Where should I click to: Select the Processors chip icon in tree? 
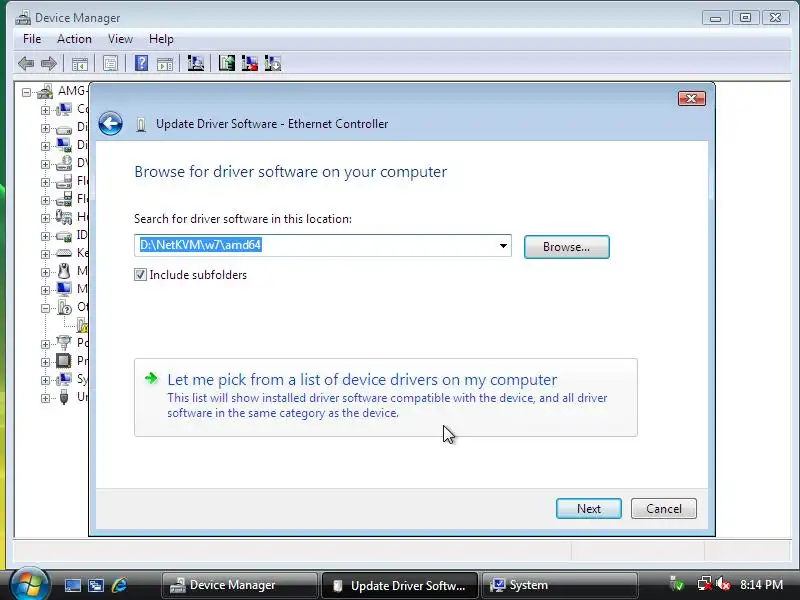64,361
